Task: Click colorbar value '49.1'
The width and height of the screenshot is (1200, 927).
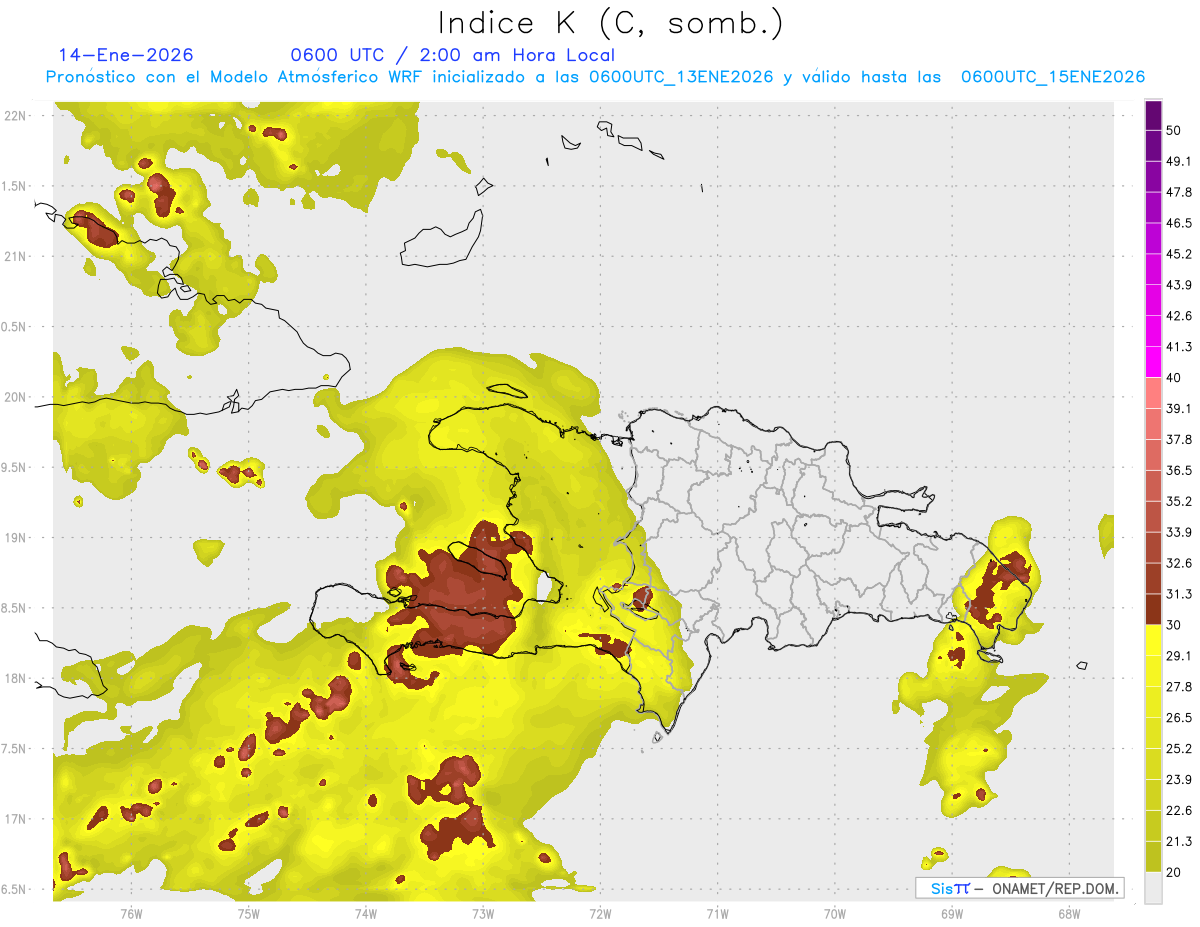Action: (x=1179, y=161)
